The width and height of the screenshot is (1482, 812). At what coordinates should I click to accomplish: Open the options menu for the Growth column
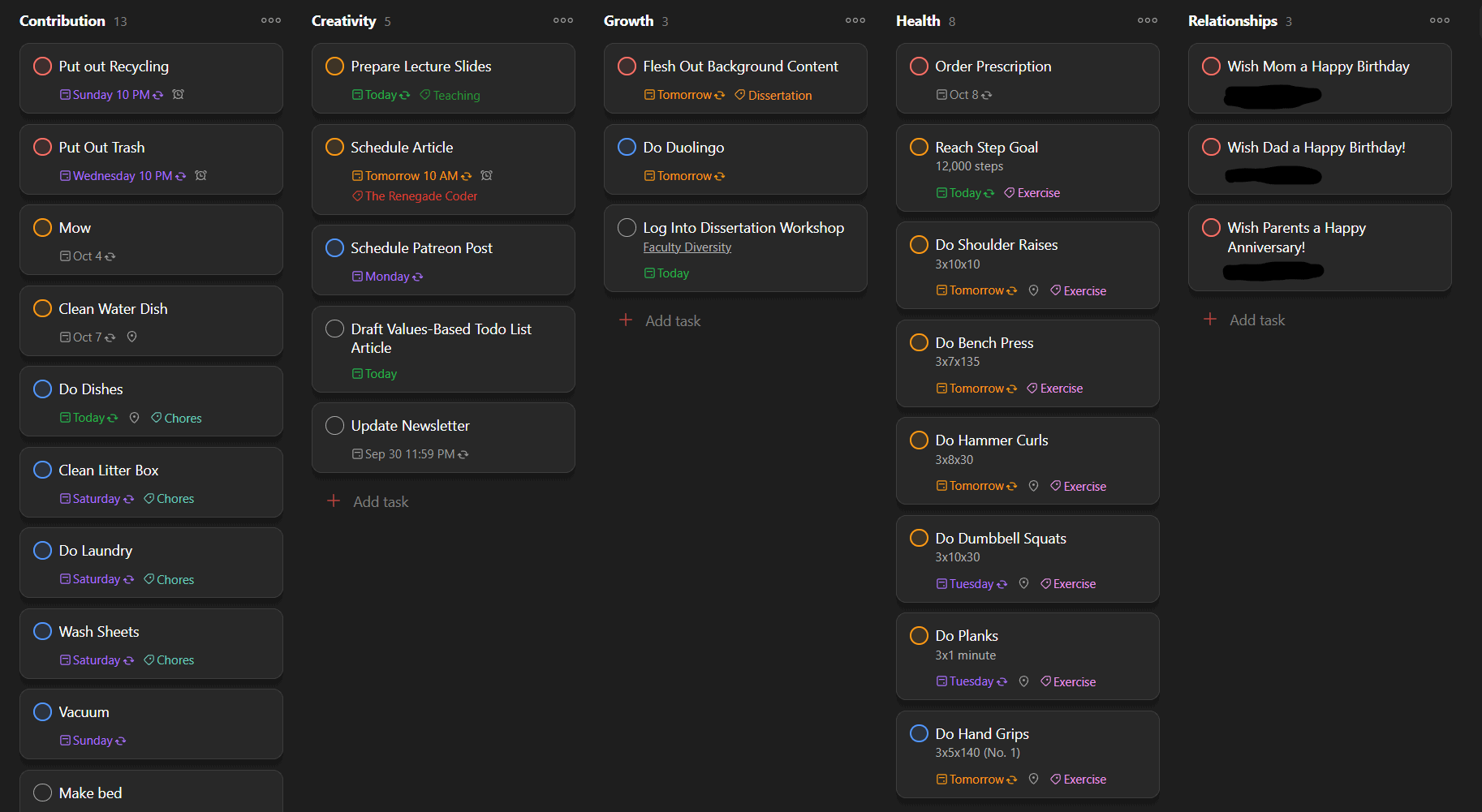point(855,20)
